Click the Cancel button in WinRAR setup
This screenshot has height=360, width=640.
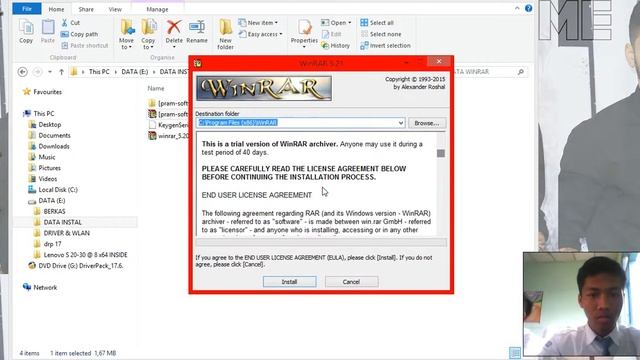click(x=351, y=282)
